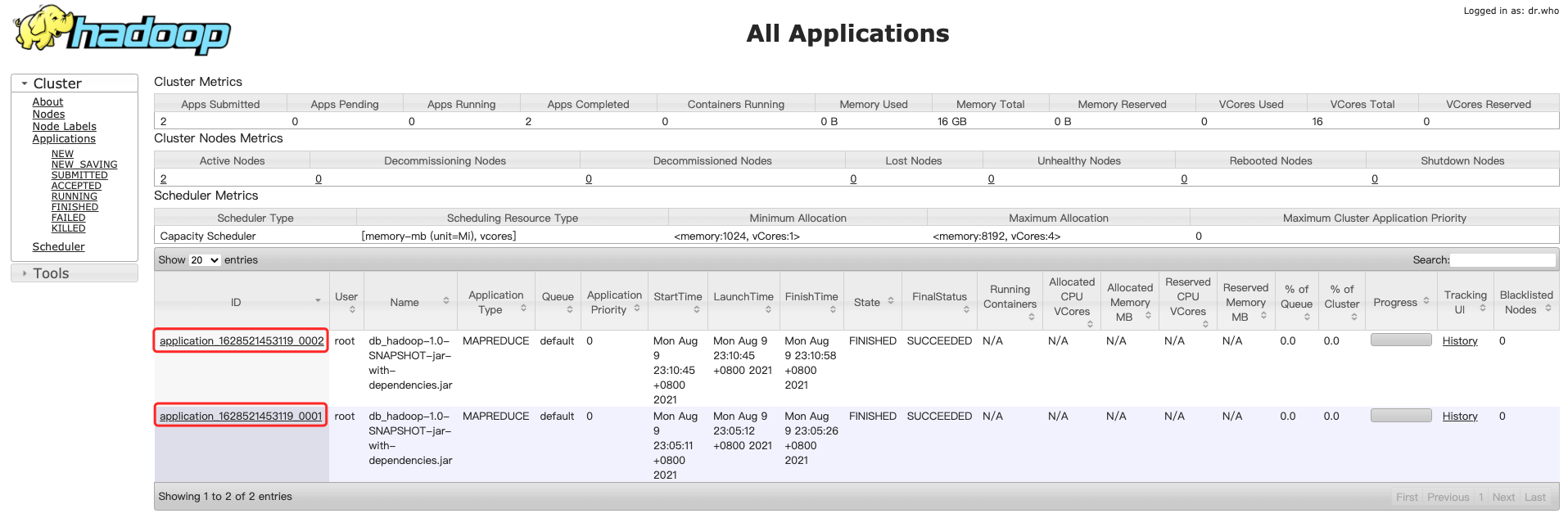Click the Shutdown Nodes count link
This screenshot has width=1568, height=518.
1375,178
